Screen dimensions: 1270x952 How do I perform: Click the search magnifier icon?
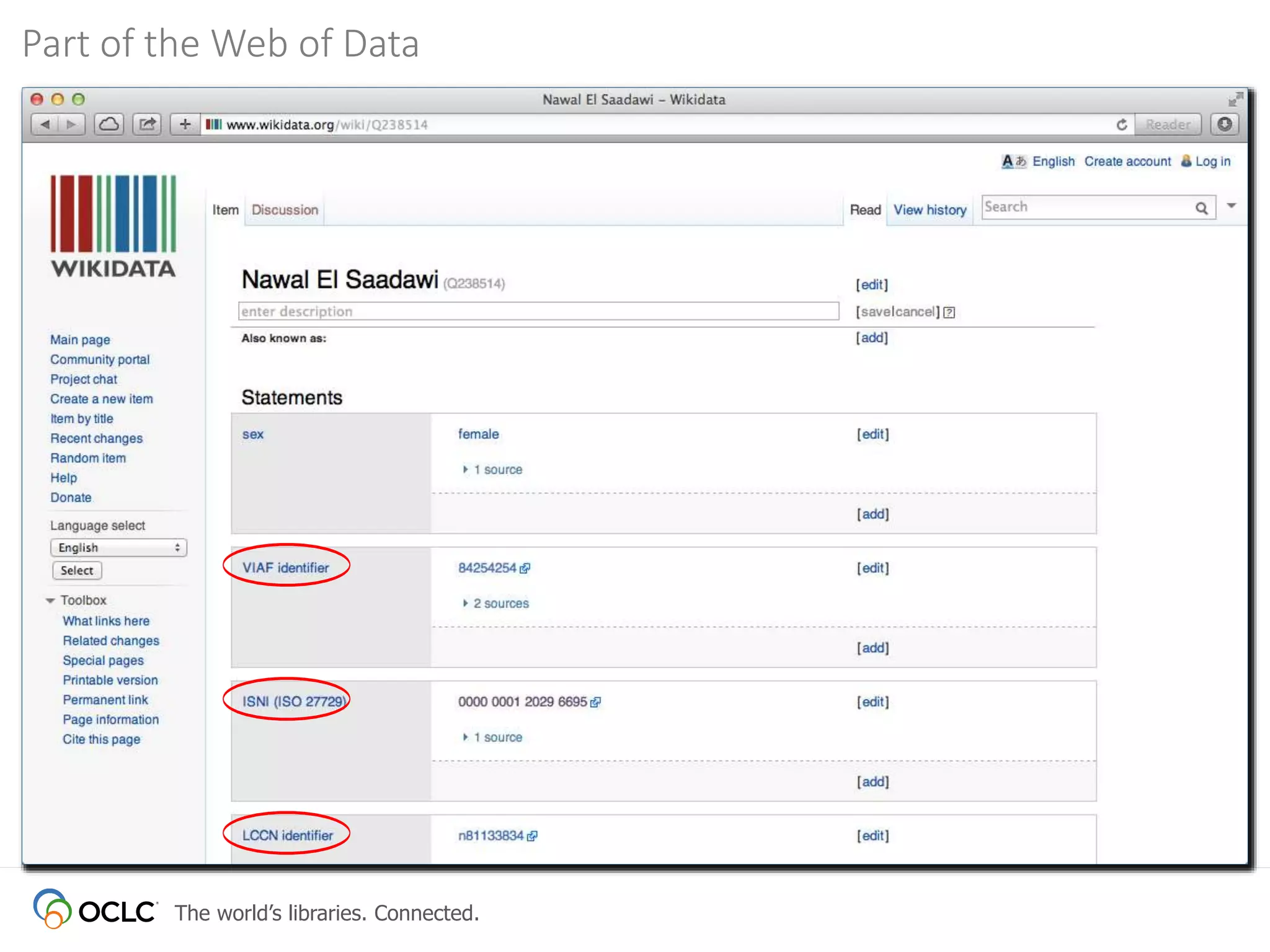tap(1202, 208)
